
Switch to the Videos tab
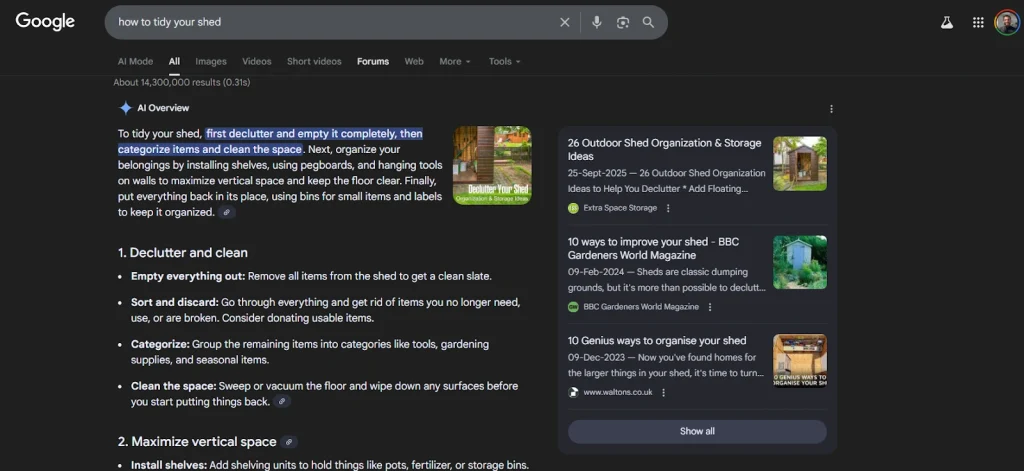coord(256,61)
